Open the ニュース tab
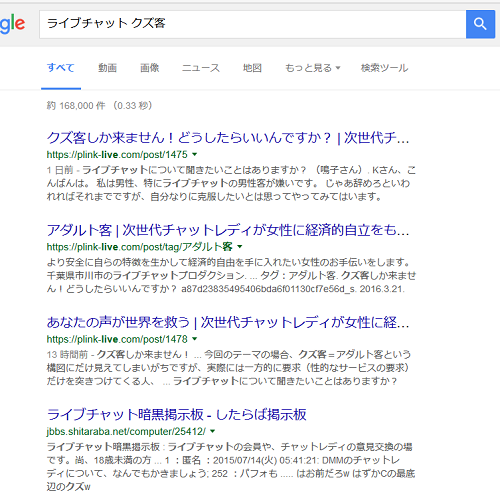This screenshot has height=494, width=500. click(x=201, y=68)
